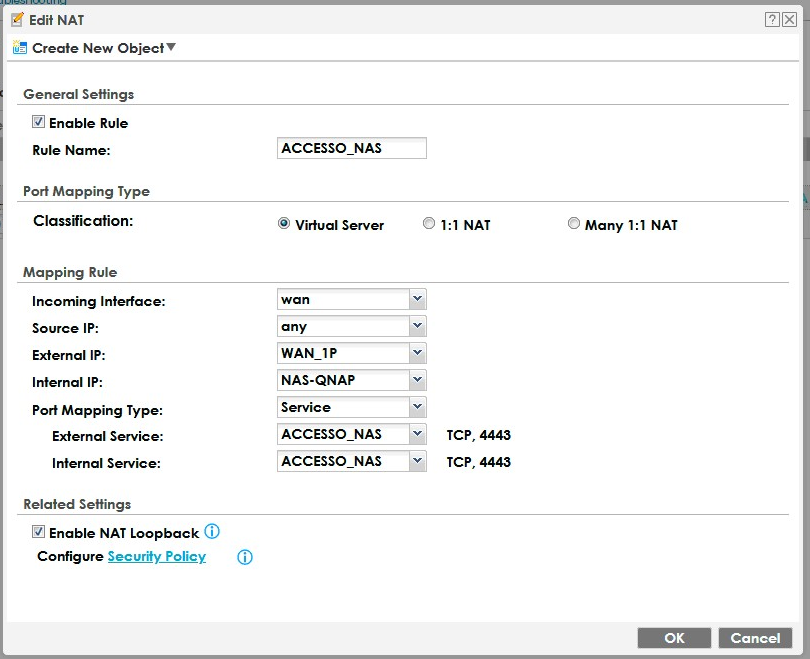Change the Port Mapping Type Service dropdown
The width and height of the screenshot is (810, 659).
pos(417,407)
